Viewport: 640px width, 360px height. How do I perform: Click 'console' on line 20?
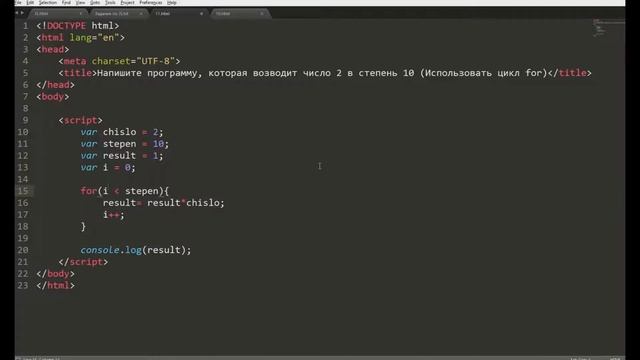pos(100,250)
